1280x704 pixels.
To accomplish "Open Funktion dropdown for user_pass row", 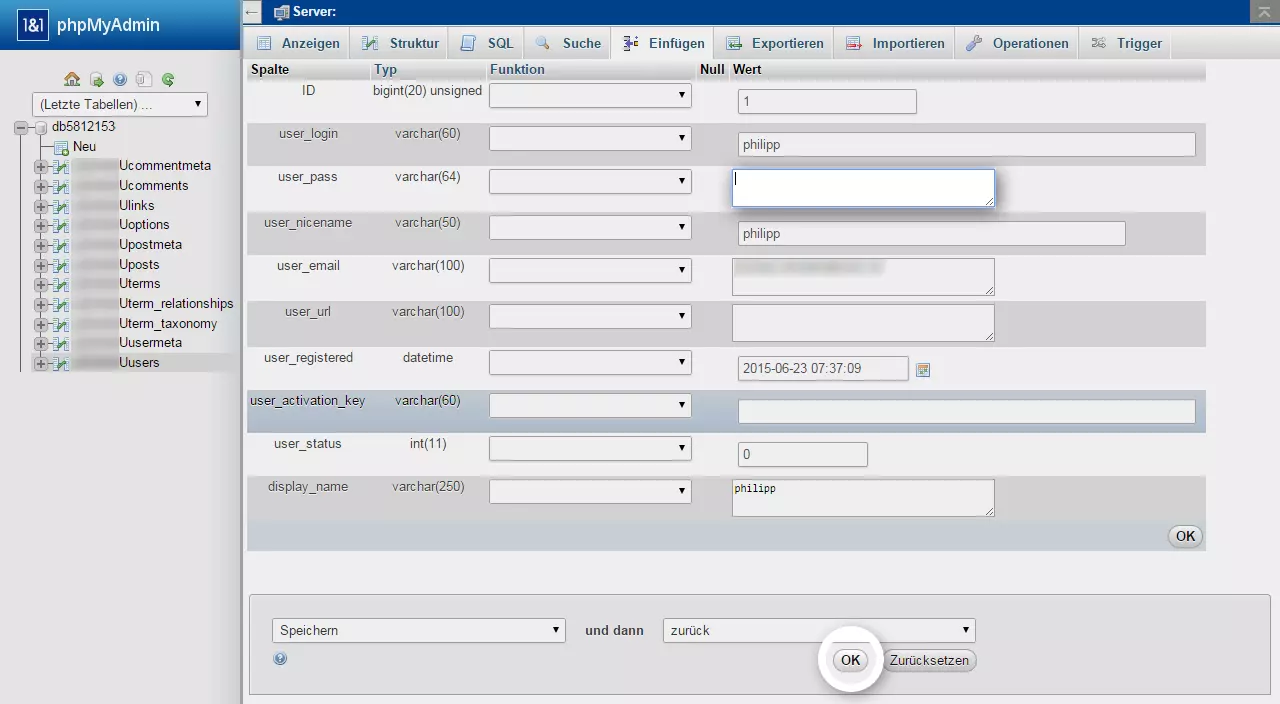I will coord(590,181).
